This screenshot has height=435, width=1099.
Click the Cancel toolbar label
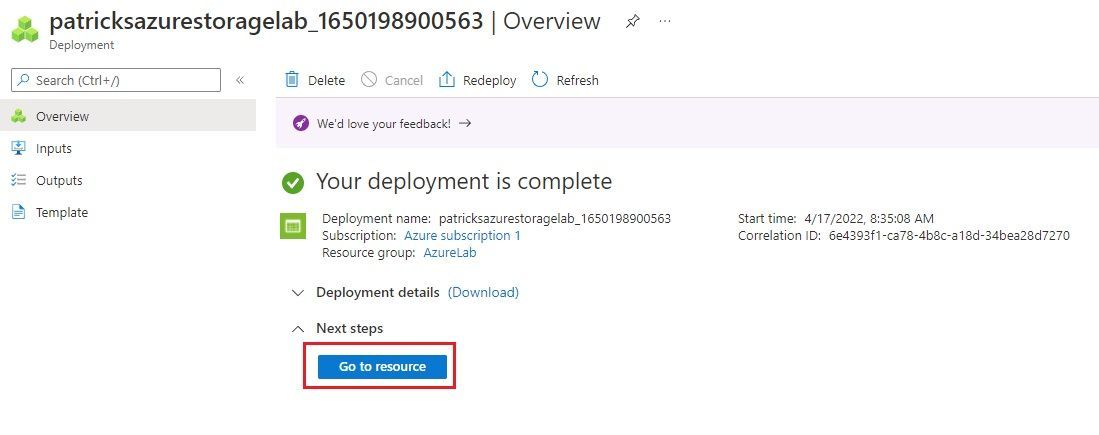click(x=404, y=81)
